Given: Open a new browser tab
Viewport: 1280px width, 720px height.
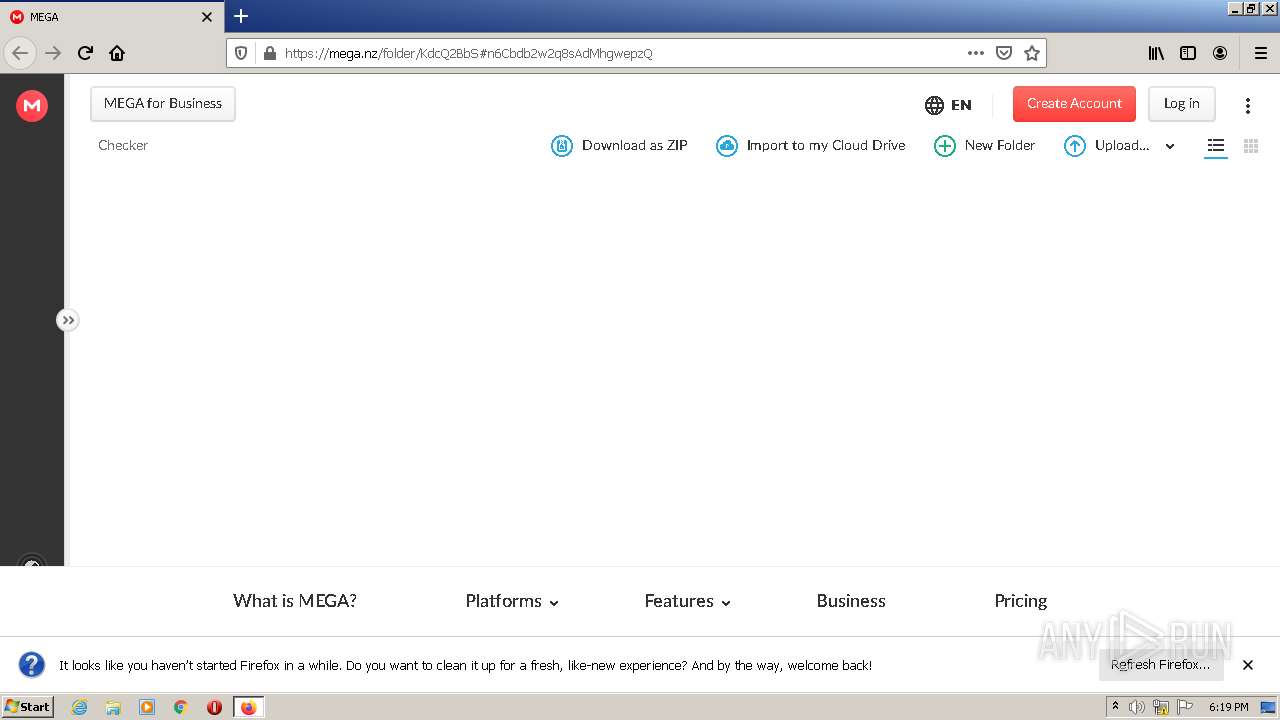Looking at the screenshot, I should pyautogui.click(x=241, y=16).
